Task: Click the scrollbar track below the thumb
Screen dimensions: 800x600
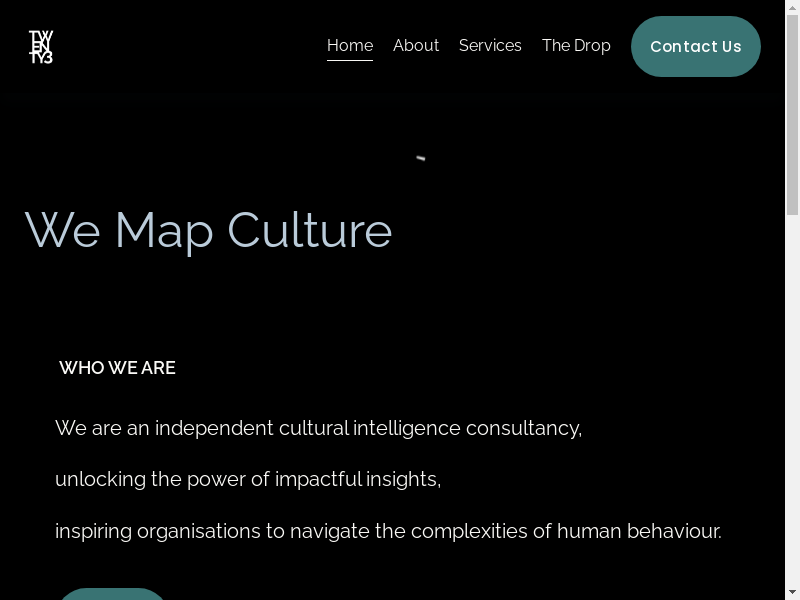Action: point(792,400)
